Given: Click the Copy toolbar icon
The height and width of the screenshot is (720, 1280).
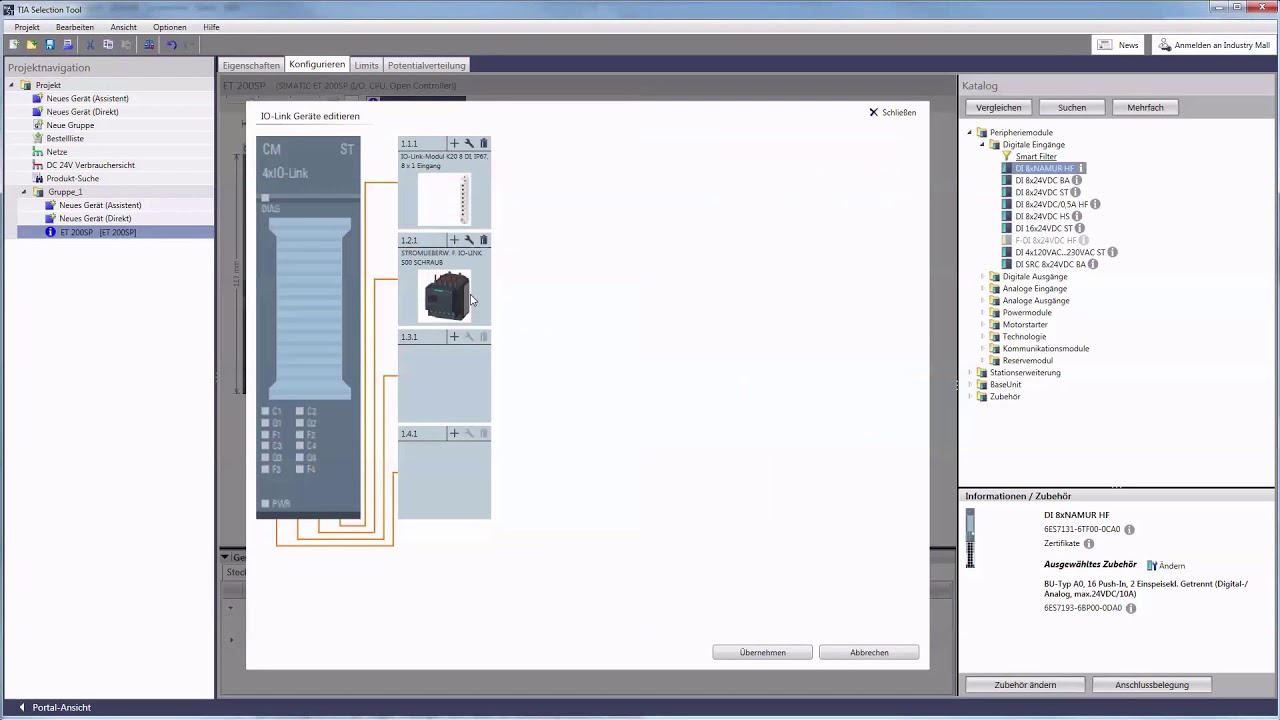Looking at the screenshot, I should 108,45.
